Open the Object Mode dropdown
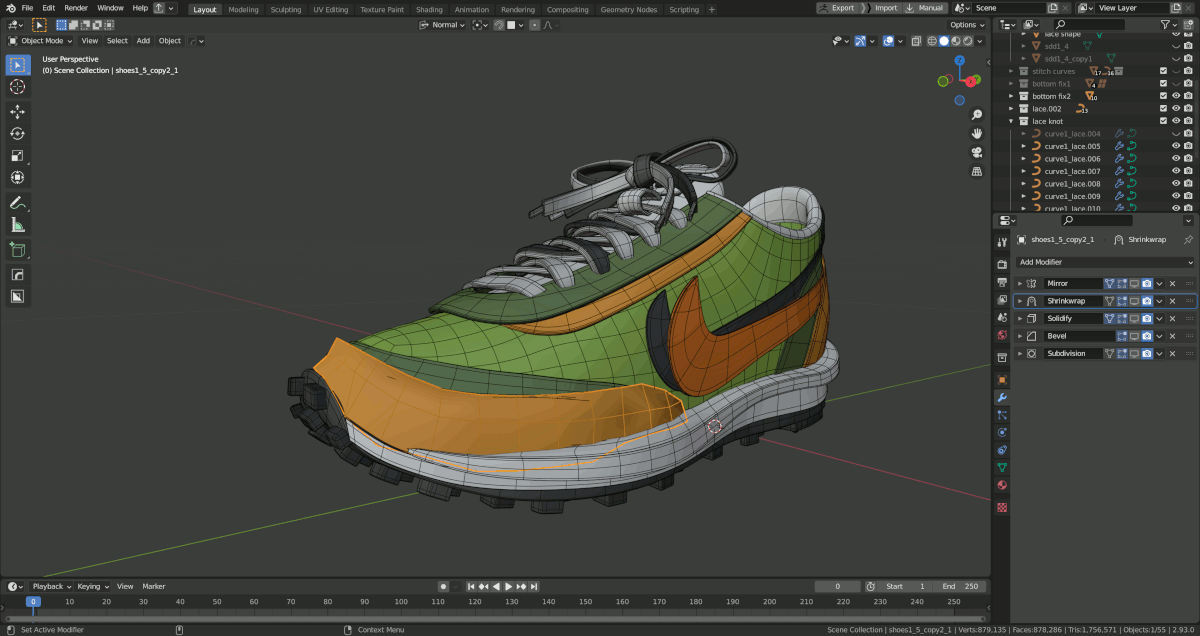This screenshot has height=636, width=1200. click(41, 41)
